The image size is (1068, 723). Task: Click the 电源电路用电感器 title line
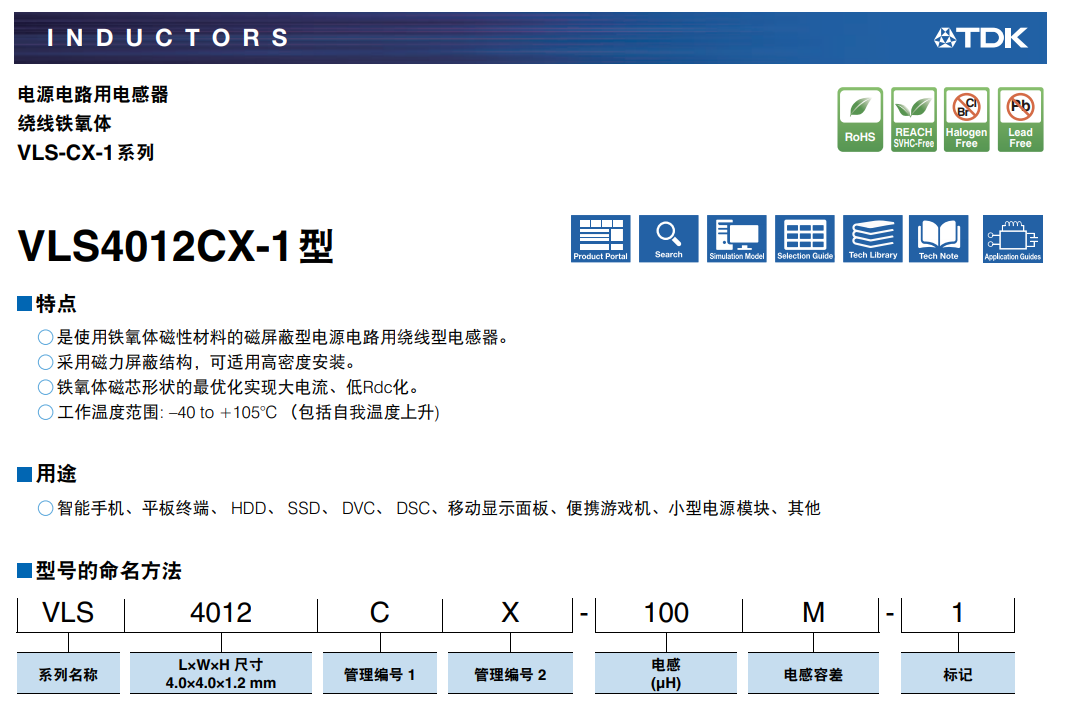(x=93, y=94)
